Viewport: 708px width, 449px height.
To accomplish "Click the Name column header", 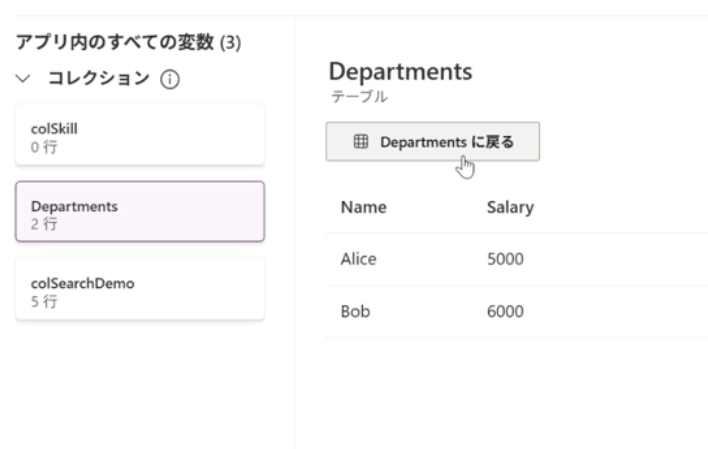I will [363, 208].
